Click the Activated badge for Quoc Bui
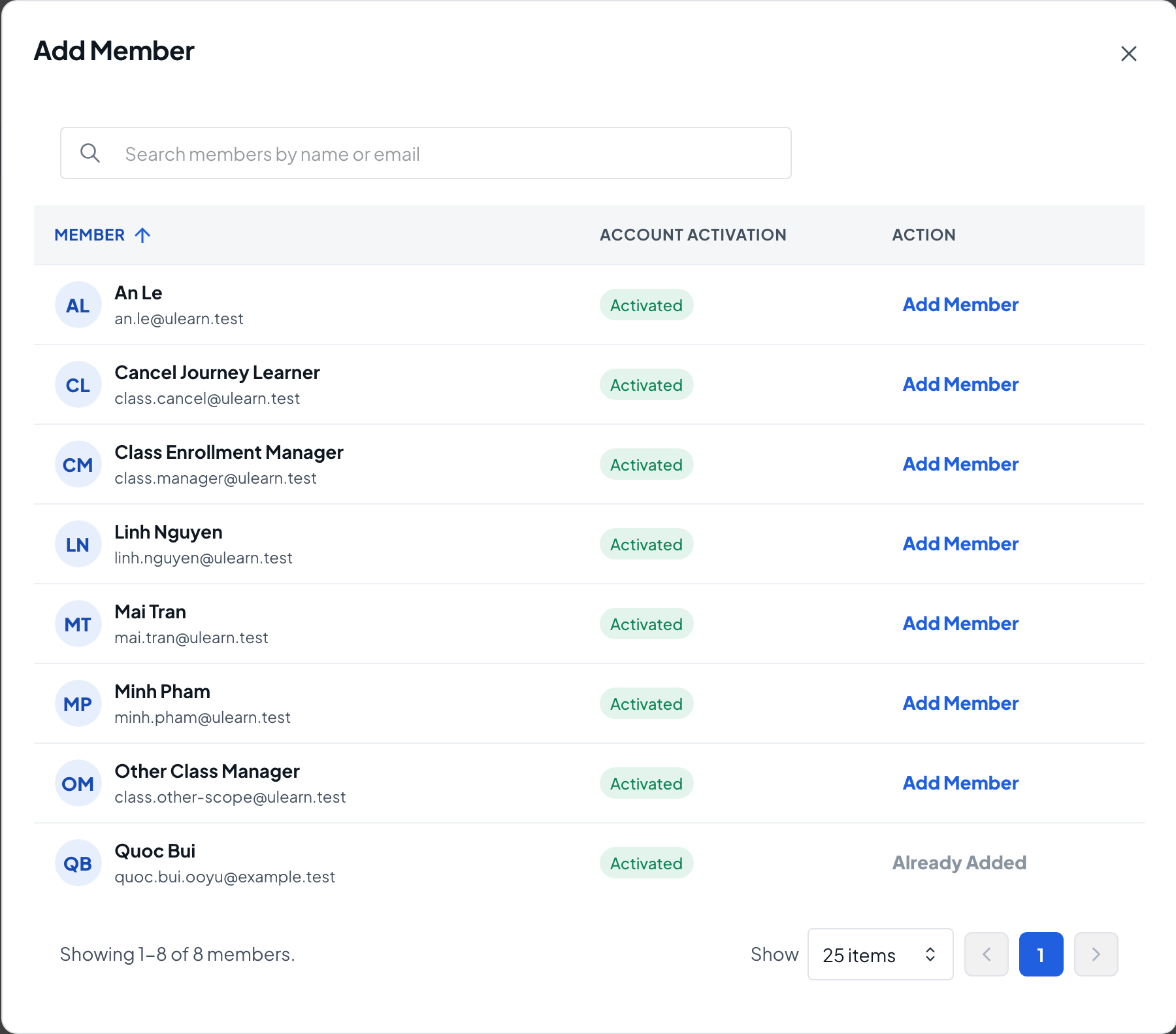The height and width of the screenshot is (1034, 1176). pos(646,863)
